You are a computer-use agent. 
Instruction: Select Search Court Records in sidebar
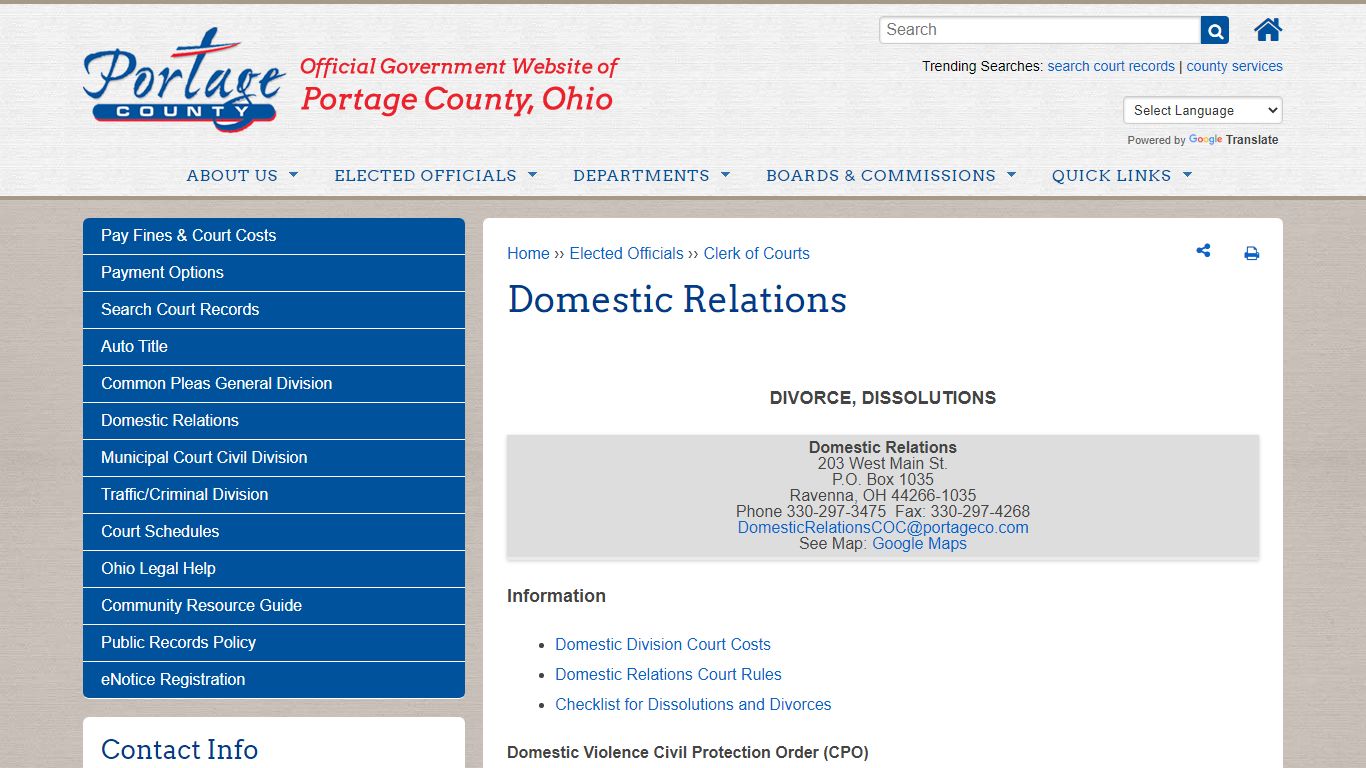point(274,310)
